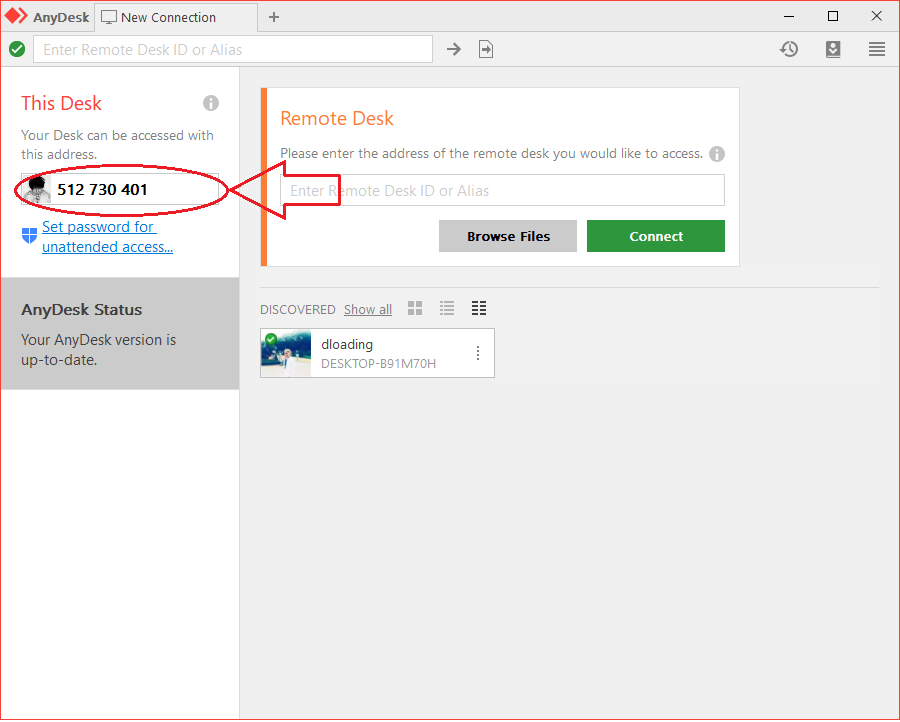
Task: Focus the top Remote Desk ID address bar
Action: click(x=233, y=49)
